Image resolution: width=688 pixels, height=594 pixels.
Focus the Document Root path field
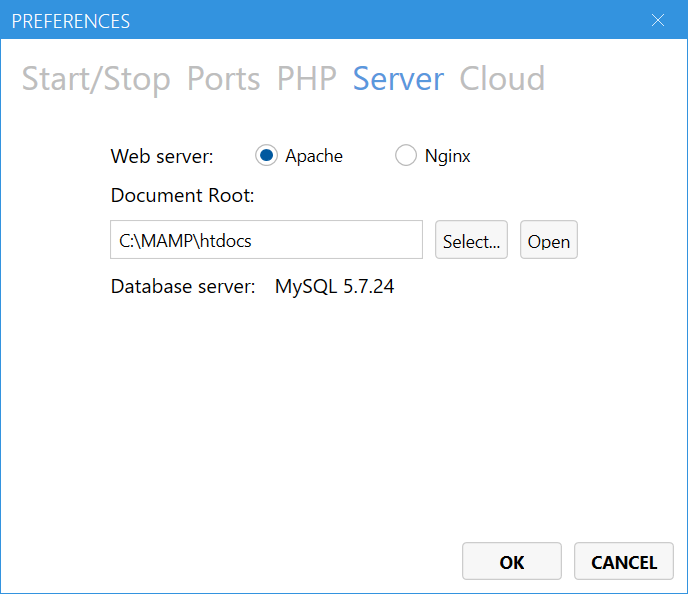coord(266,240)
